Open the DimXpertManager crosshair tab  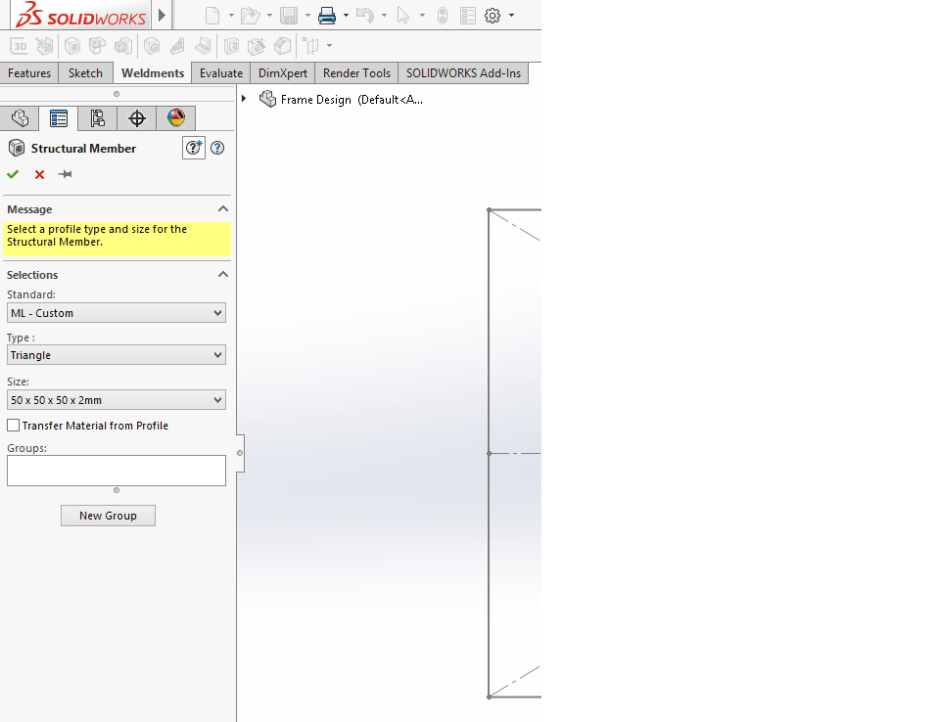click(x=136, y=118)
